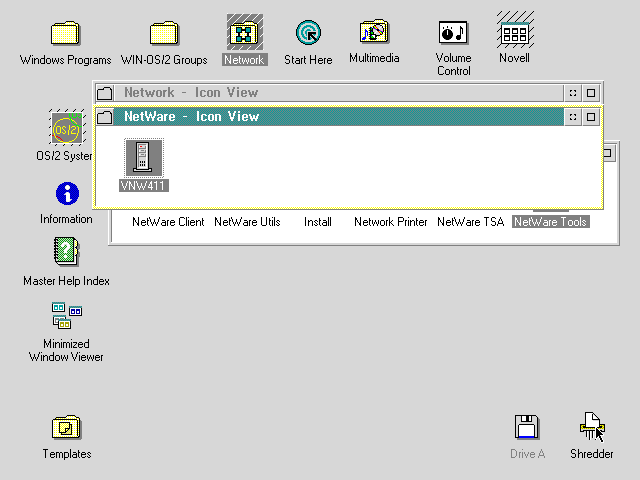Viewport: 640px width, 480px height.
Task: Open the Windows Programs folder icon
Action: pos(65,33)
